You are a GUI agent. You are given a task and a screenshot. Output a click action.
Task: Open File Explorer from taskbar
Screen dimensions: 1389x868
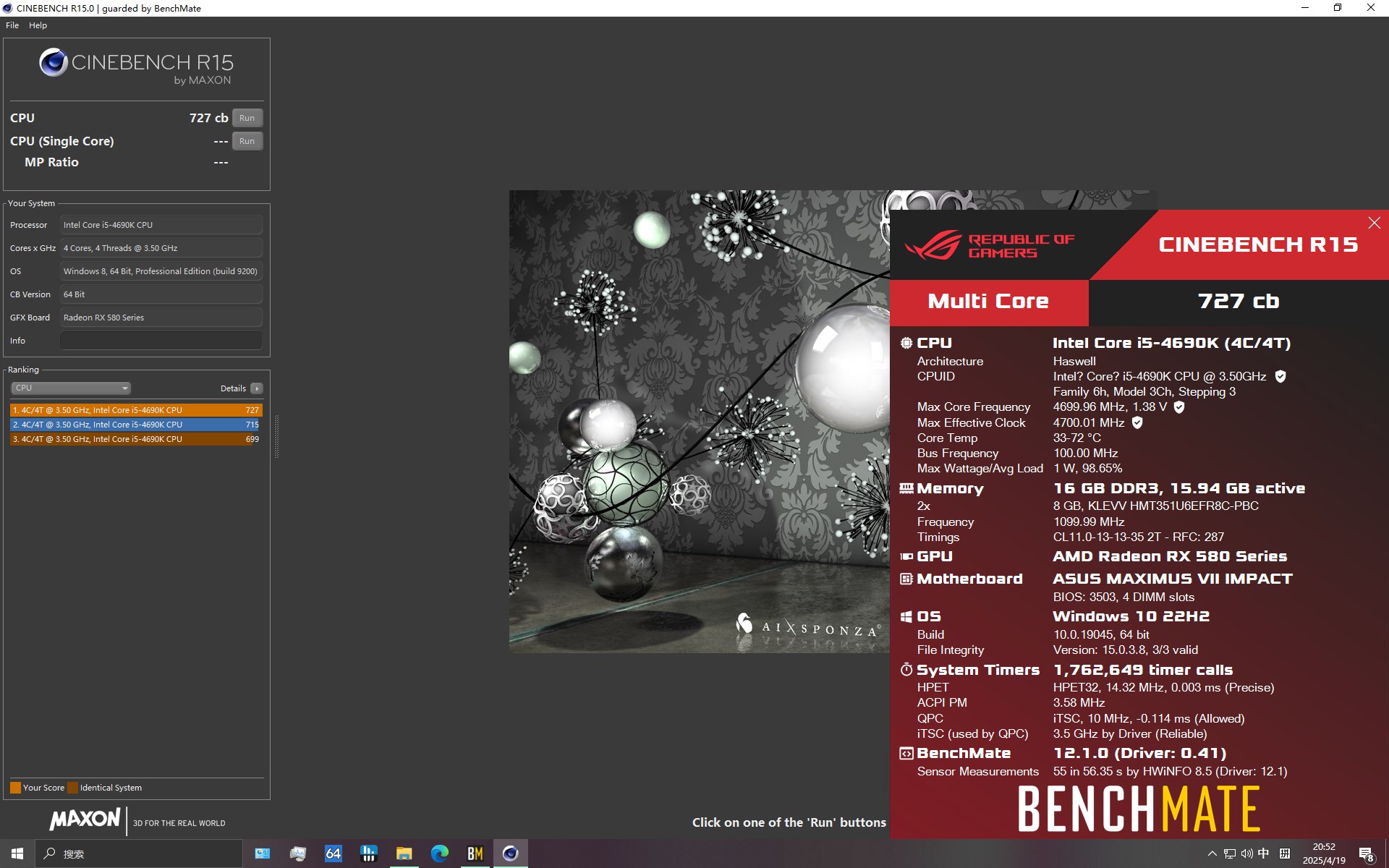(404, 854)
